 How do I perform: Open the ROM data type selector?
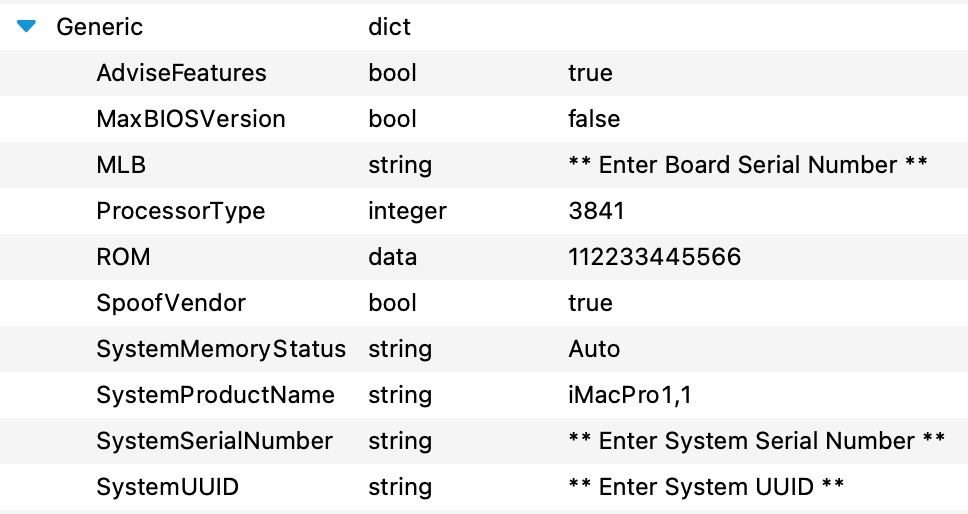coord(393,257)
